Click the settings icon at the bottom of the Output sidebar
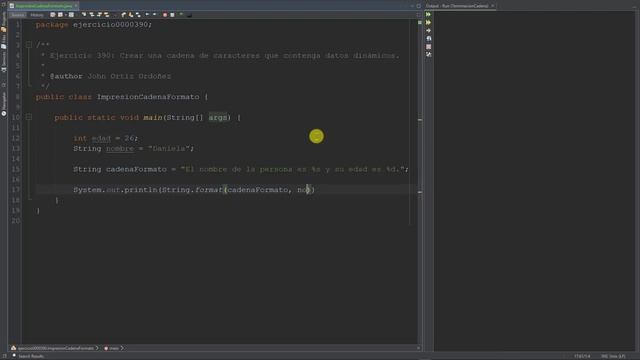 [x=429, y=54]
